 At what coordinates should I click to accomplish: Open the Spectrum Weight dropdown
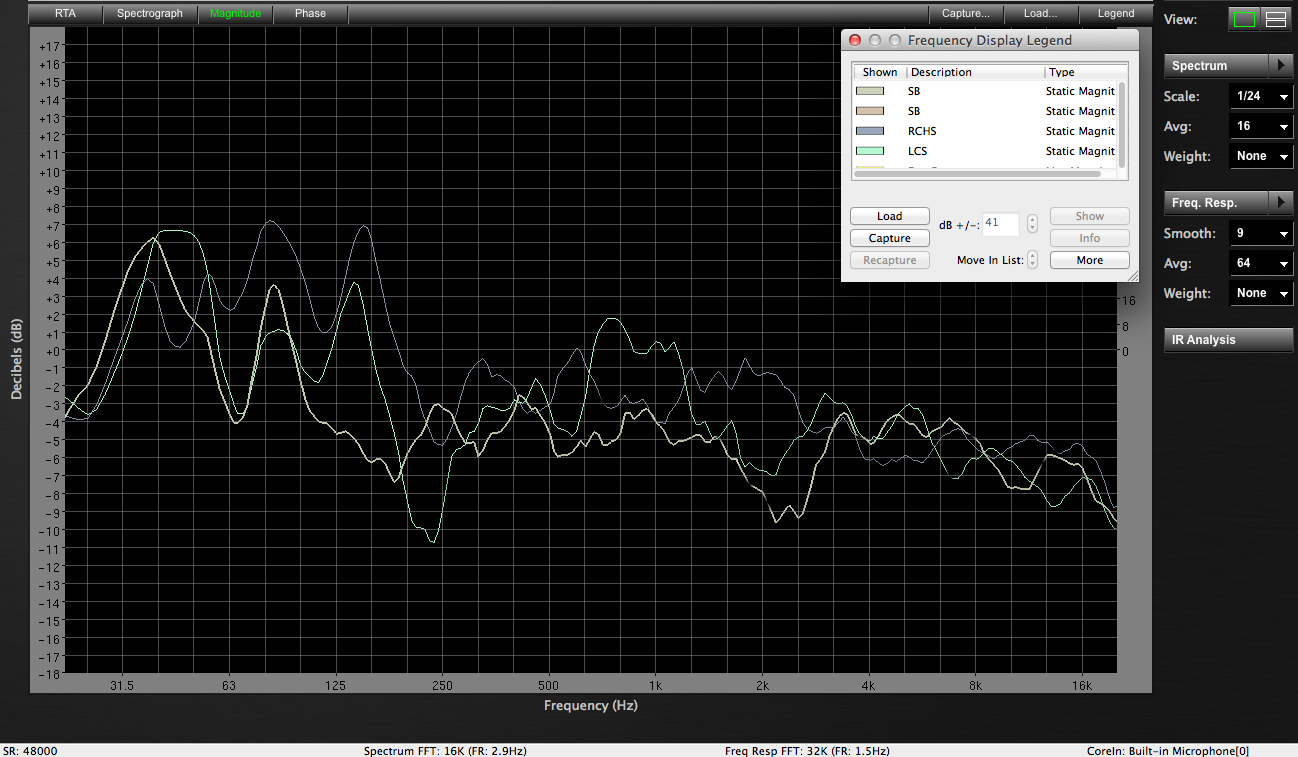(x=1261, y=156)
